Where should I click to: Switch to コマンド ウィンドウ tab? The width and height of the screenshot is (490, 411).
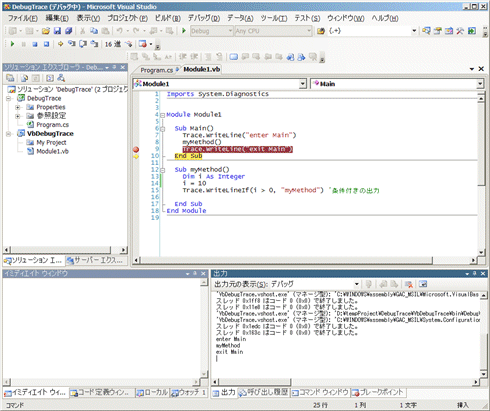(x=320, y=392)
